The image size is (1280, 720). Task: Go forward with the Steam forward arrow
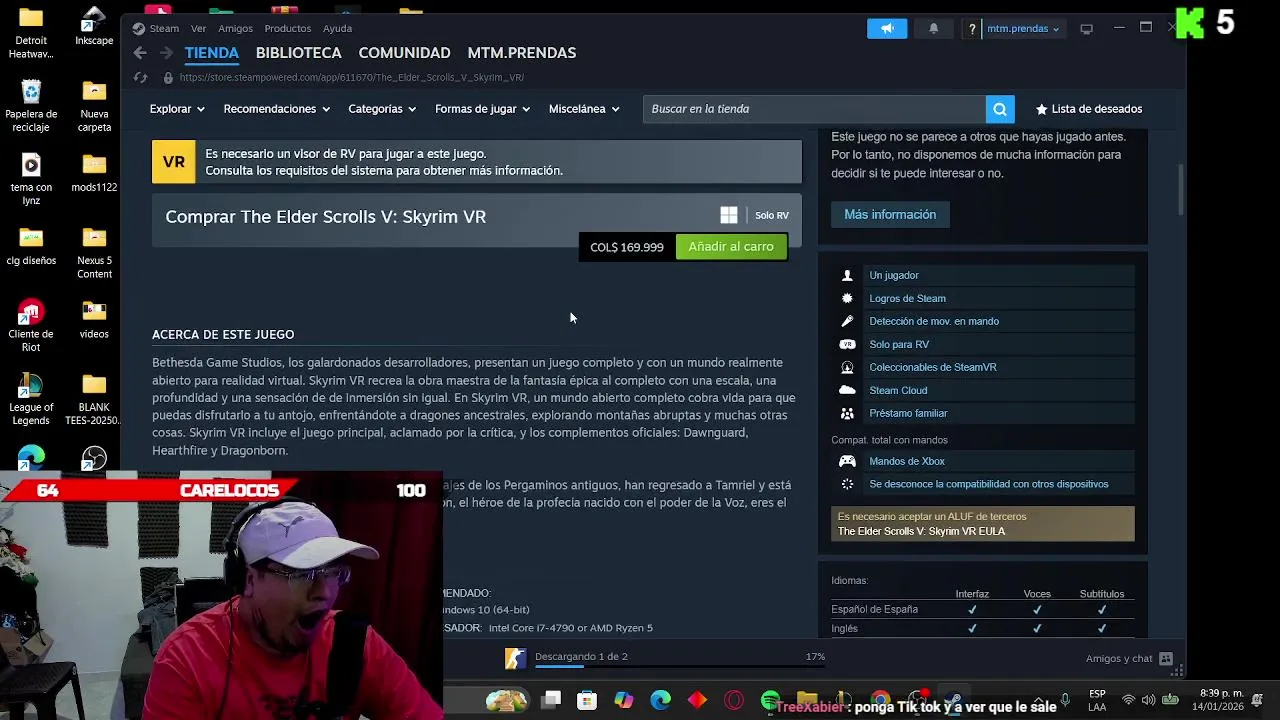[x=167, y=53]
